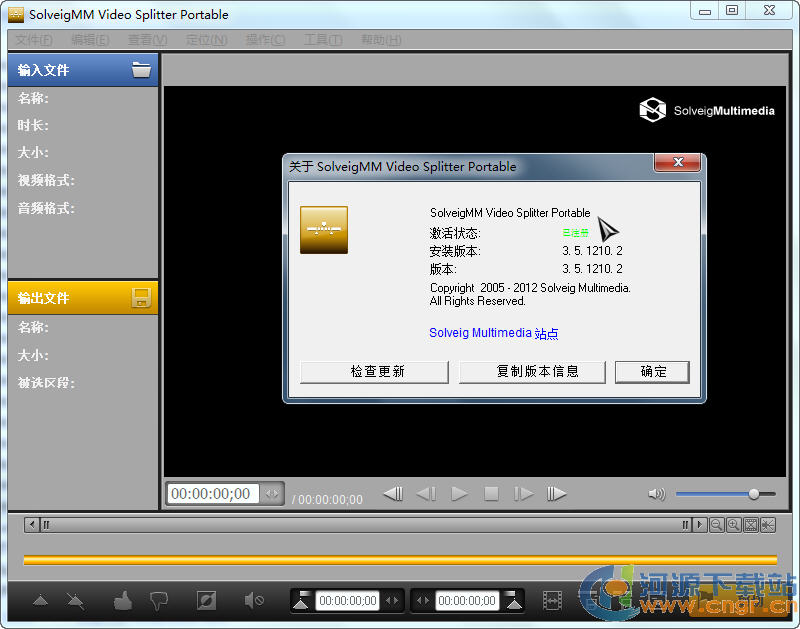Mute the volume speaker icon
Screen dimensions: 800x629
pyautogui.click(x=656, y=494)
